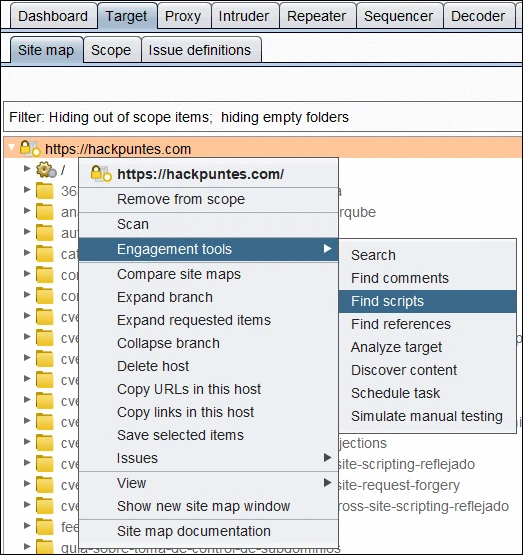523x555 pixels.
Task: Click the site map filter bar
Action: 263,117
